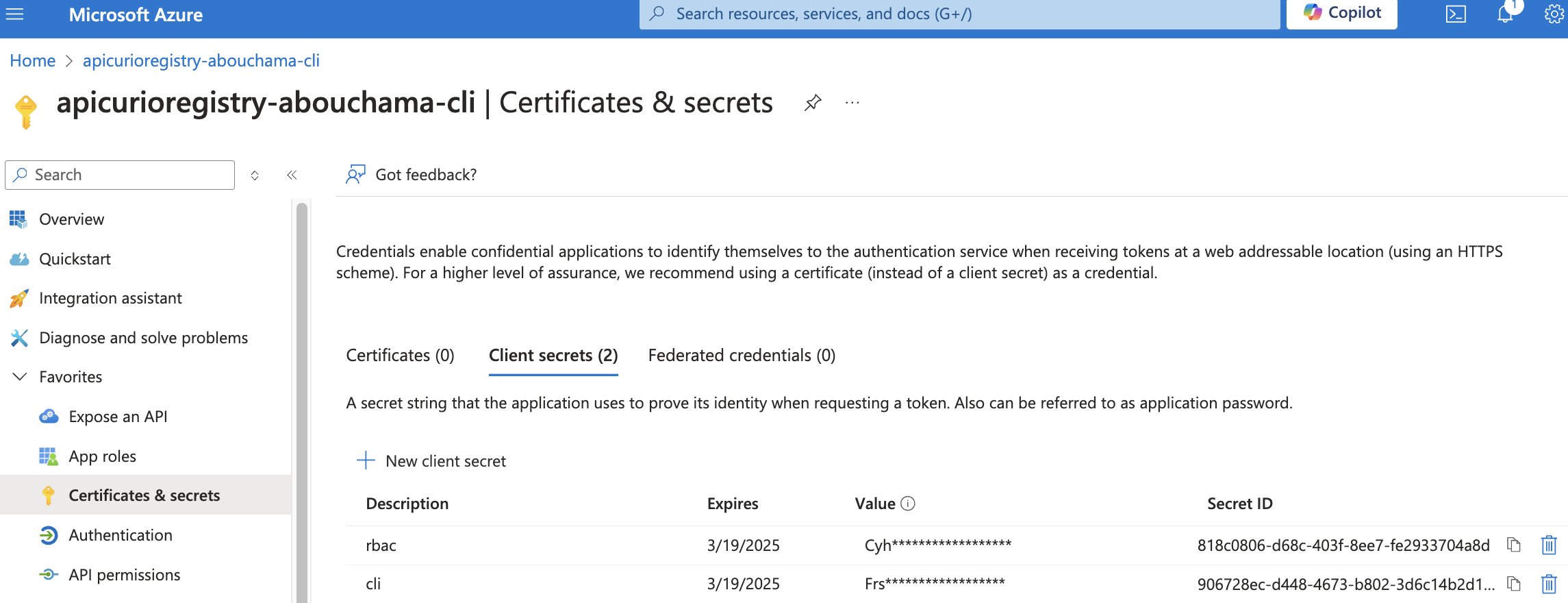Click rbac expiry date 3/19/2025
The image size is (1568, 603).
click(744, 545)
